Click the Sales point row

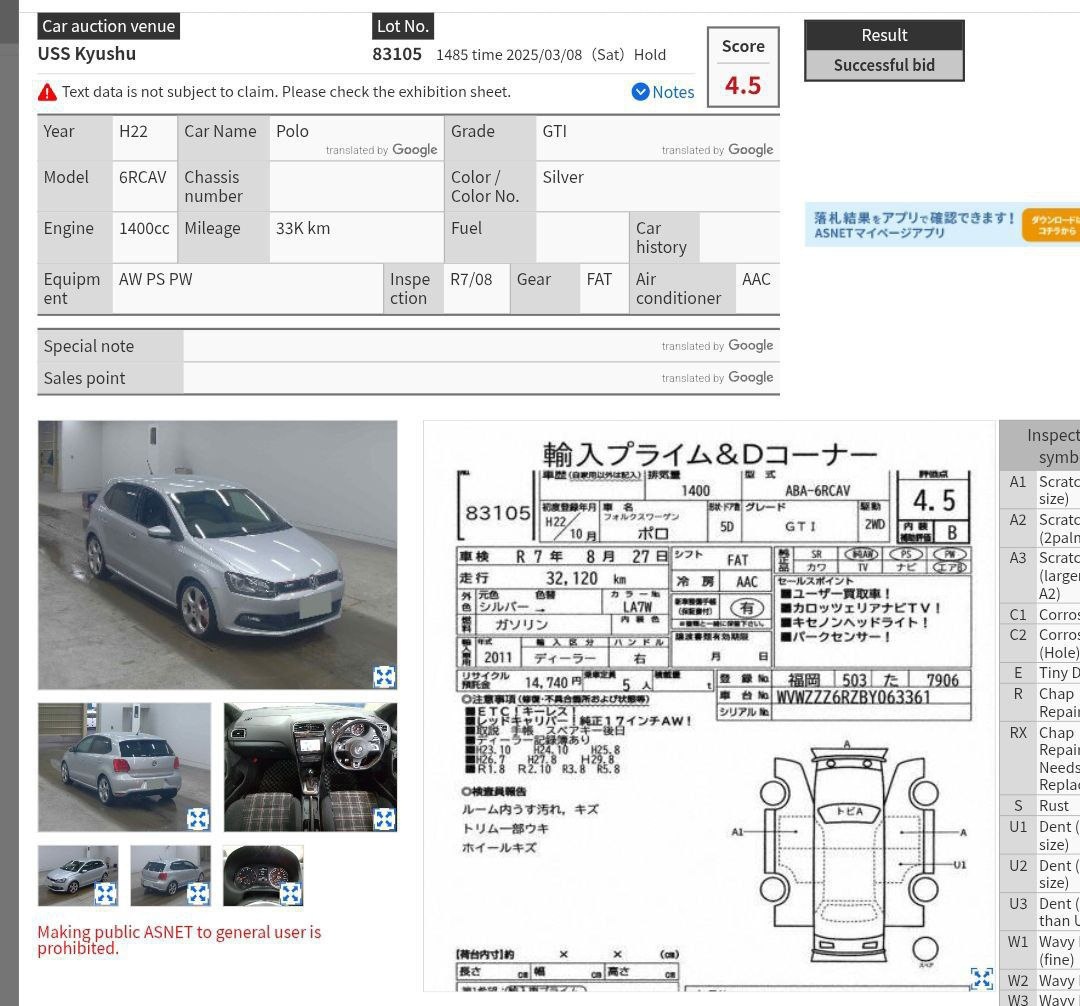click(408, 378)
